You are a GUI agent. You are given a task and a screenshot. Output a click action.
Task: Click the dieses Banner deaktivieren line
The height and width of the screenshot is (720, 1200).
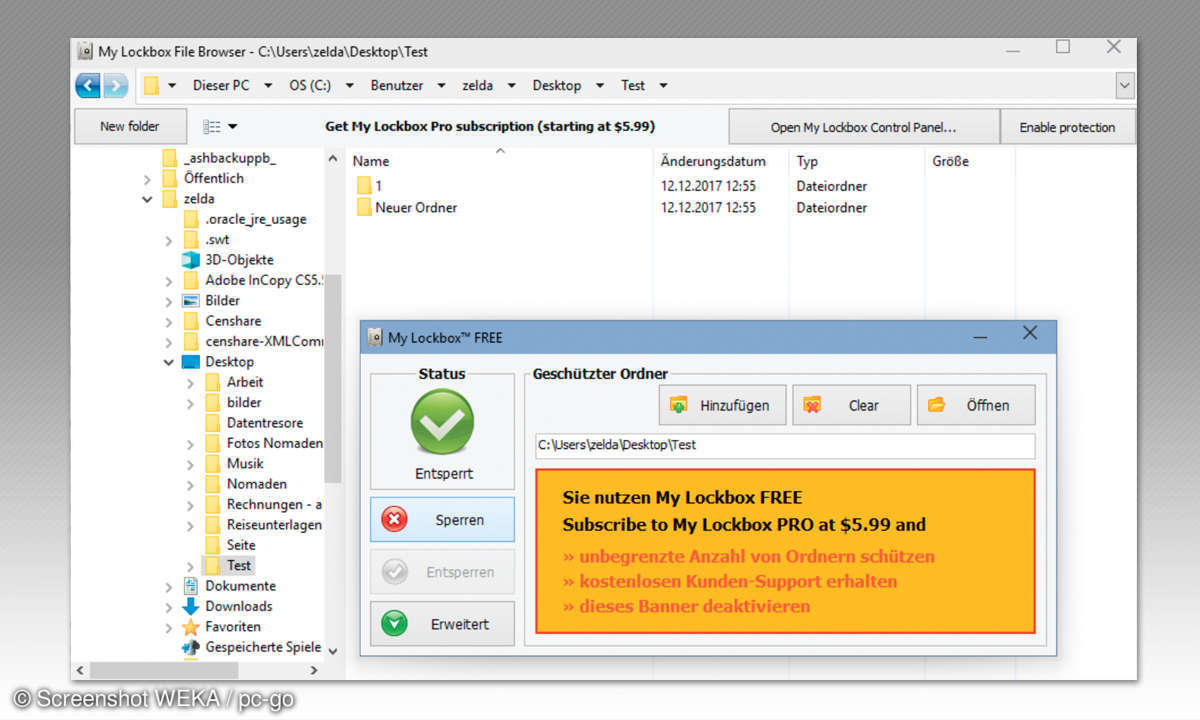[x=686, y=606]
